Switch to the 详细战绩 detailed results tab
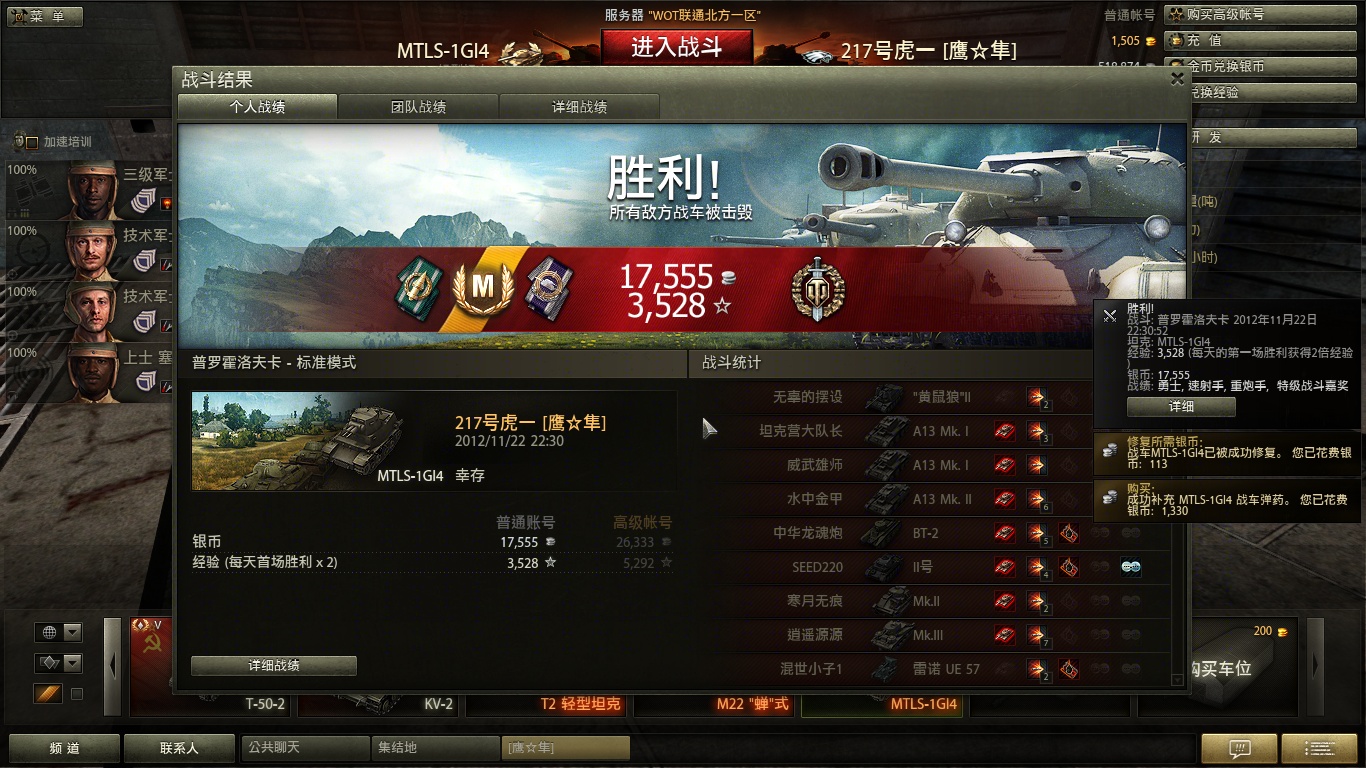Image resolution: width=1366 pixels, height=768 pixels. click(579, 107)
